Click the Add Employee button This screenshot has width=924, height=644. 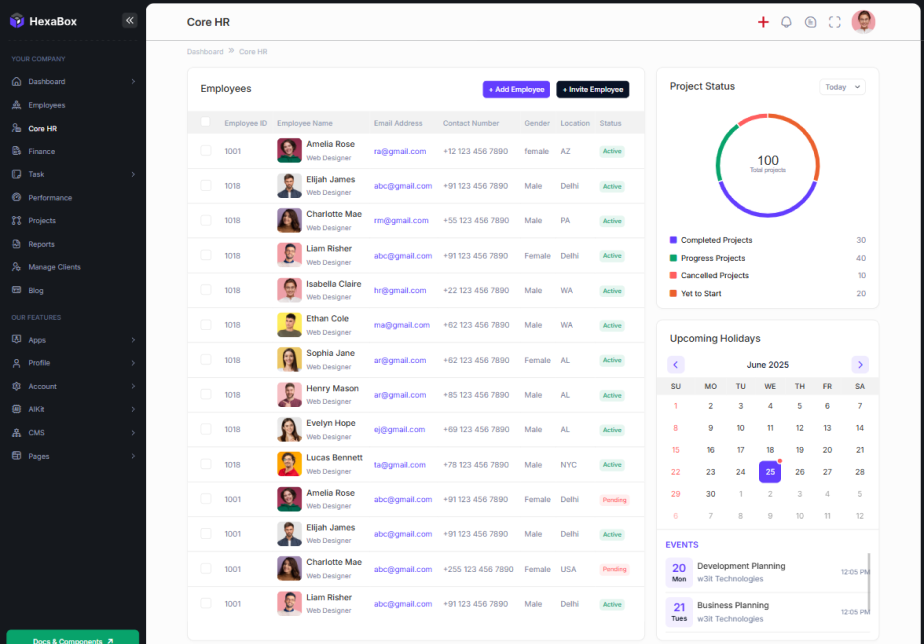pos(516,89)
